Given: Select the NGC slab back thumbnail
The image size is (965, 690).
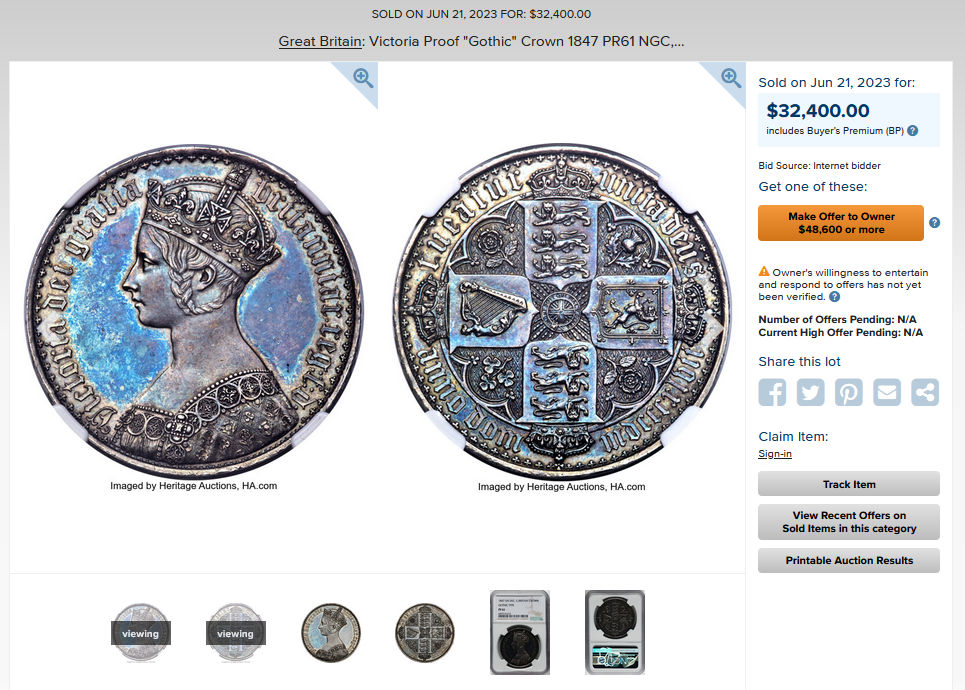Looking at the screenshot, I should [x=615, y=633].
